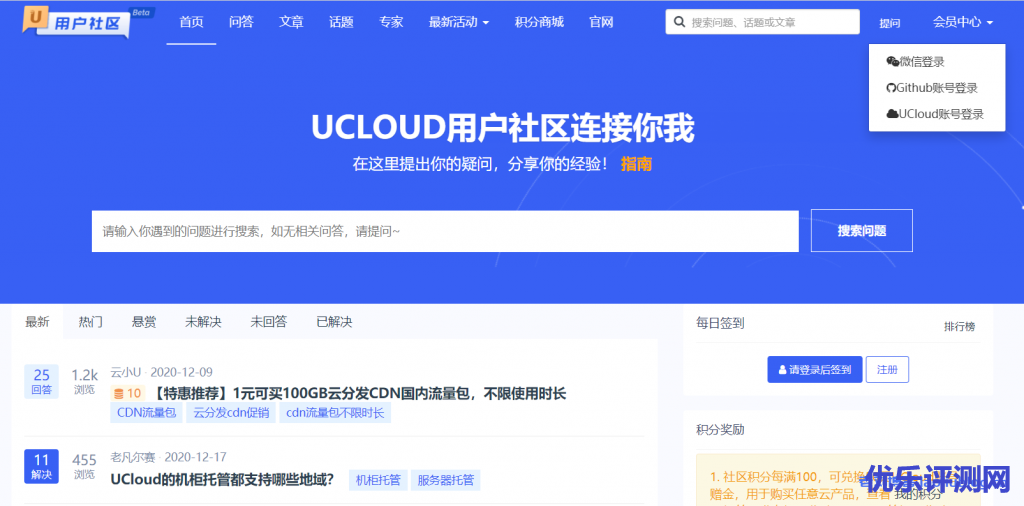This screenshot has height=506, width=1024.
Task: Click the 25 回答 count badge
Action: (41, 382)
